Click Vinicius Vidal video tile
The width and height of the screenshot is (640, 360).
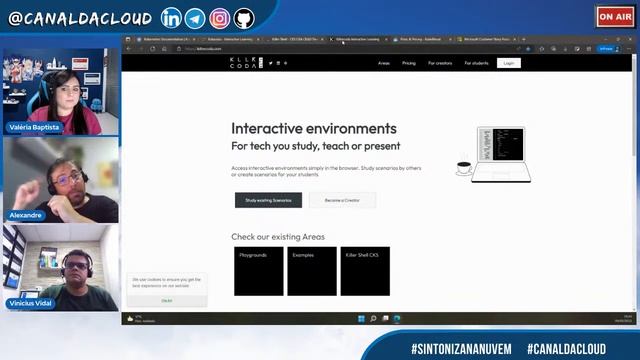(x=61, y=268)
